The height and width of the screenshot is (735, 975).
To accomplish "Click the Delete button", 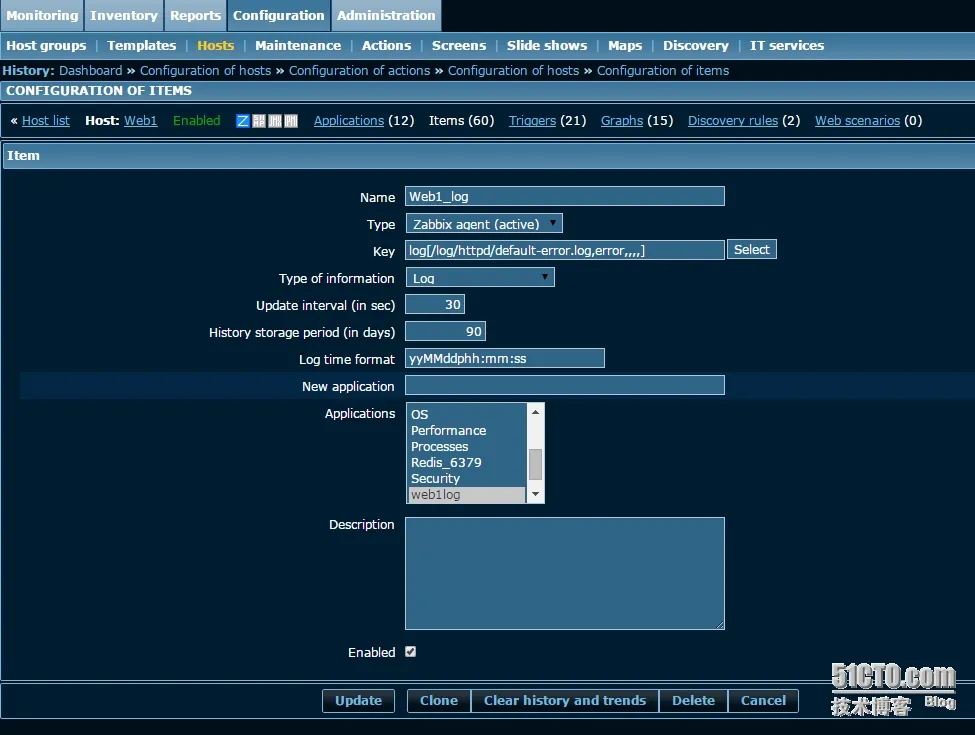I will click(693, 701).
